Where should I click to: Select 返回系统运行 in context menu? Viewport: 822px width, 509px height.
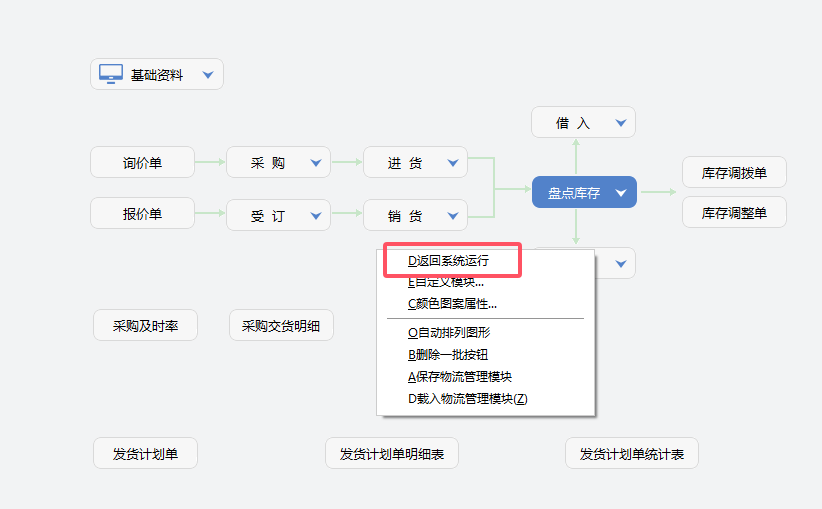pos(448,260)
